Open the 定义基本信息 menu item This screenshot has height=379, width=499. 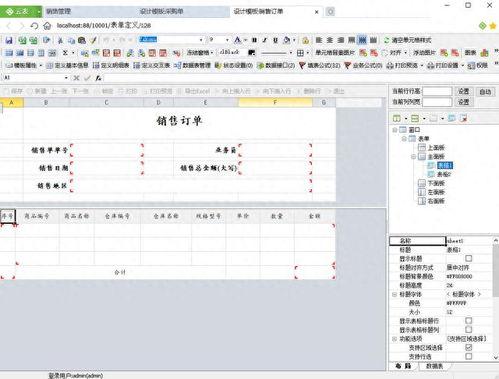click(67, 65)
